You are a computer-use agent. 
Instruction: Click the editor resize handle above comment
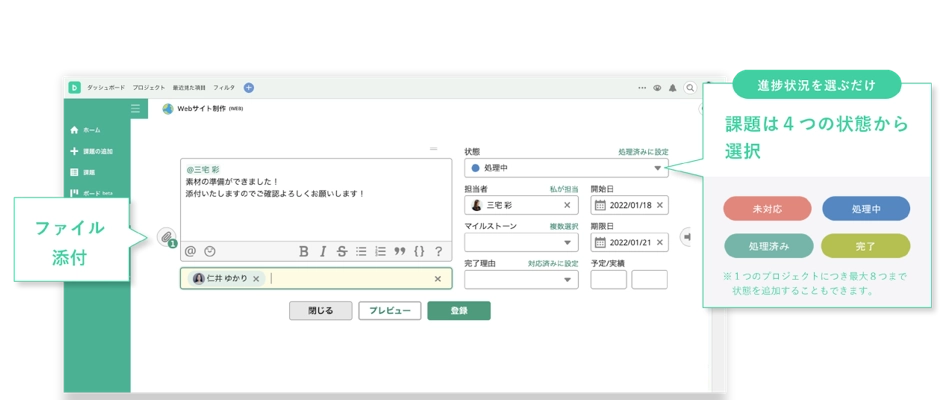coord(433,148)
